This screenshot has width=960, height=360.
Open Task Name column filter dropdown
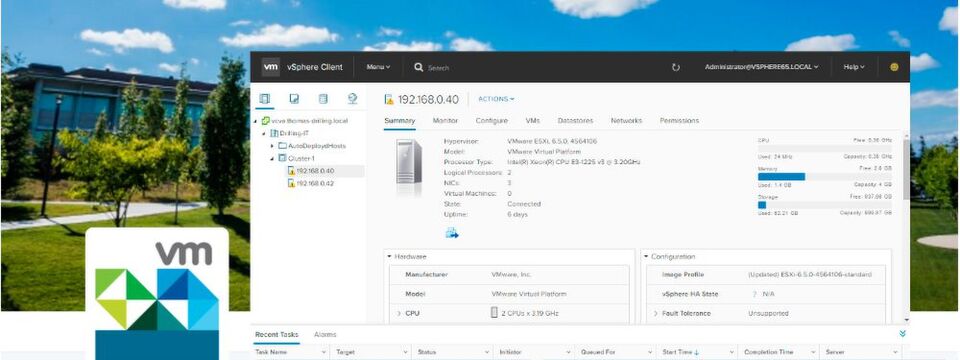click(x=324, y=353)
